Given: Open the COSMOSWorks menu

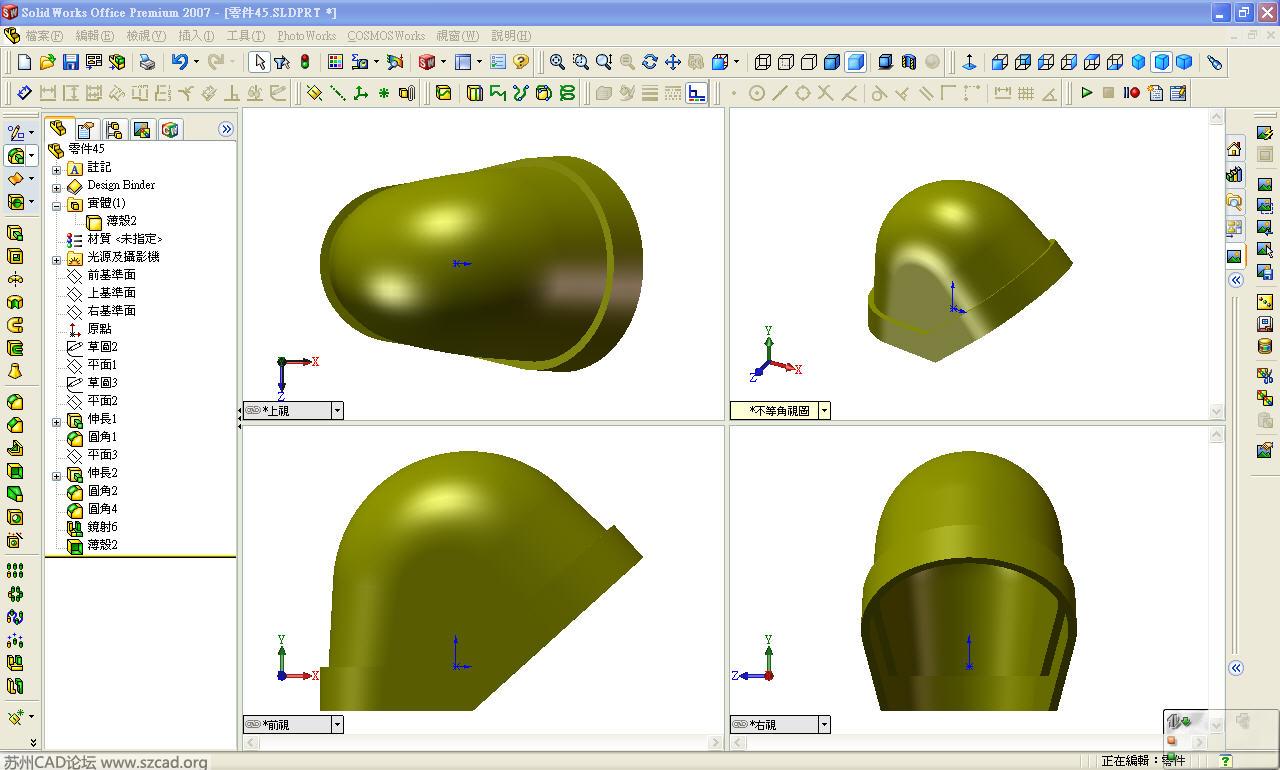Looking at the screenshot, I should pyautogui.click(x=386, y=36).
